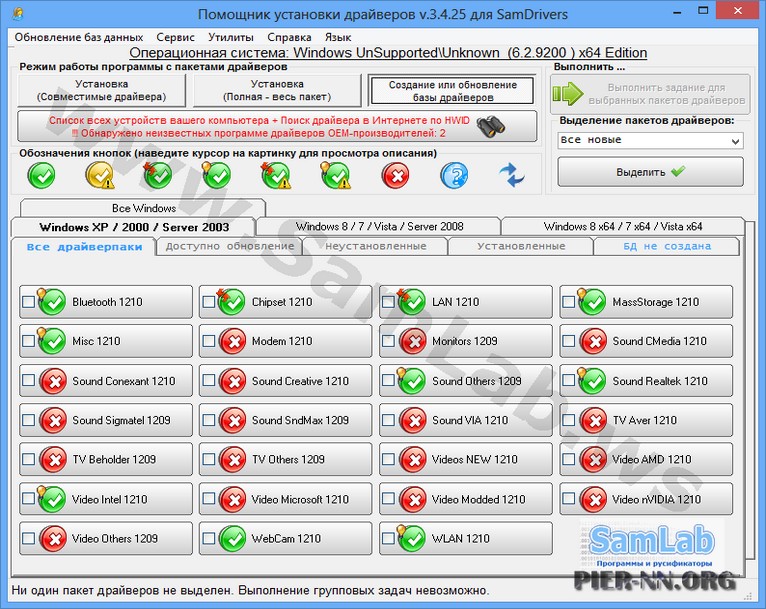Click the 'Выделить' button

click(650, 172)
